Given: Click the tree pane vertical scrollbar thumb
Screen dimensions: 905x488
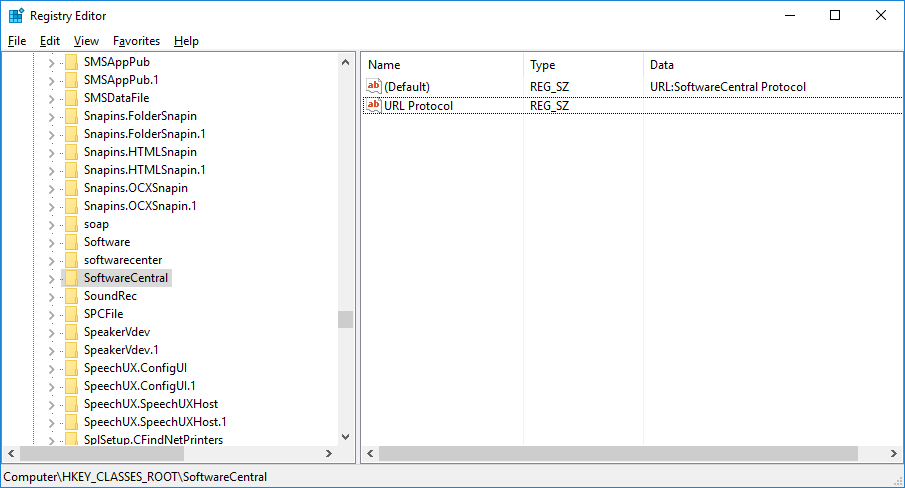Looking at the screenshot, I should point(345,319).
